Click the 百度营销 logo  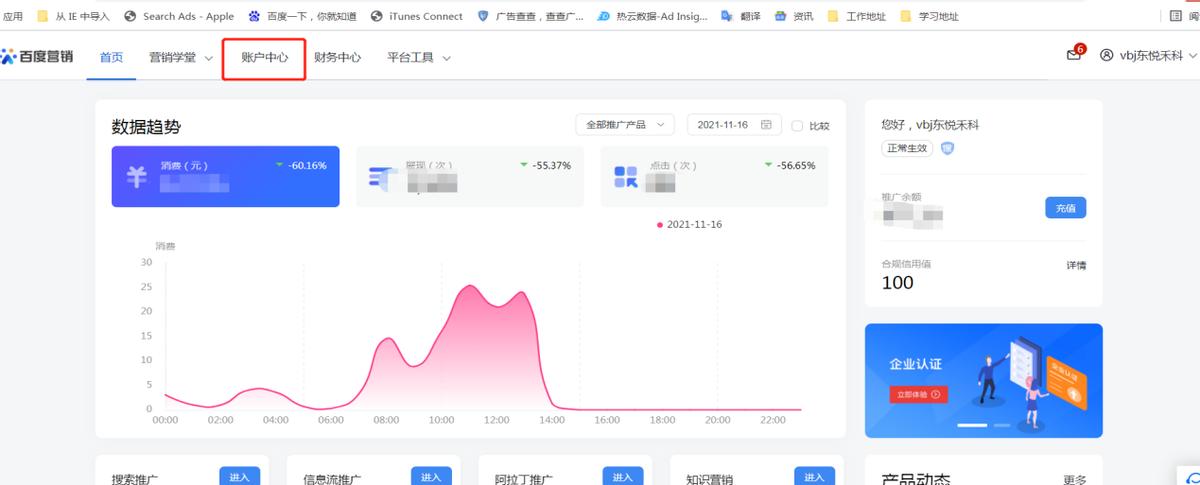coord(37,57)
